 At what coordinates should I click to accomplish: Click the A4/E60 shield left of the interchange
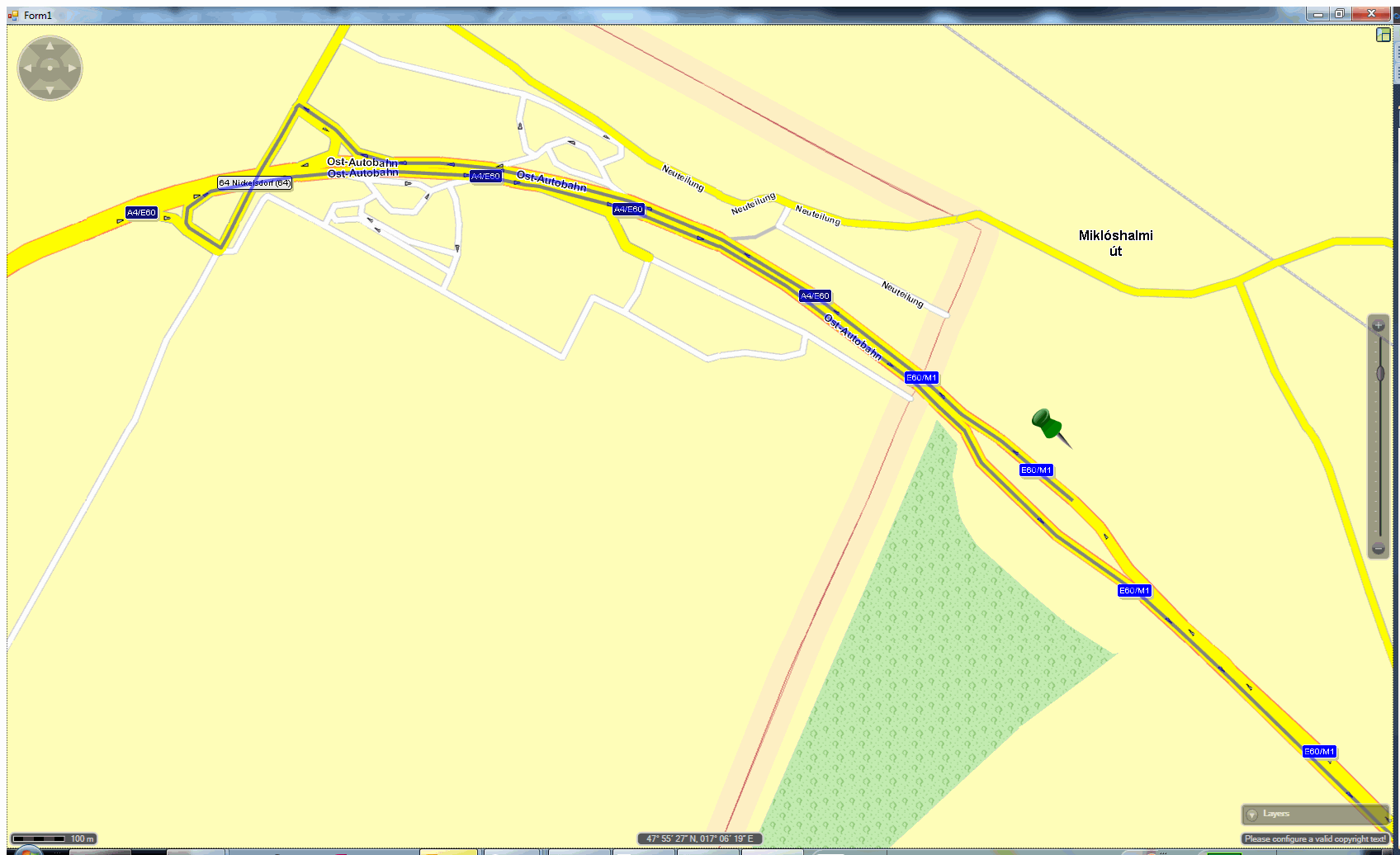click(141, 213)
